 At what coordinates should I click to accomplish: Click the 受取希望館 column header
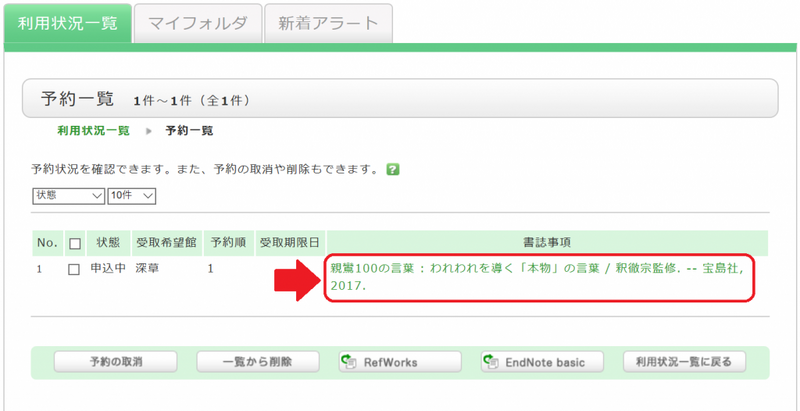pyautogui.click(x=166, y=243)
